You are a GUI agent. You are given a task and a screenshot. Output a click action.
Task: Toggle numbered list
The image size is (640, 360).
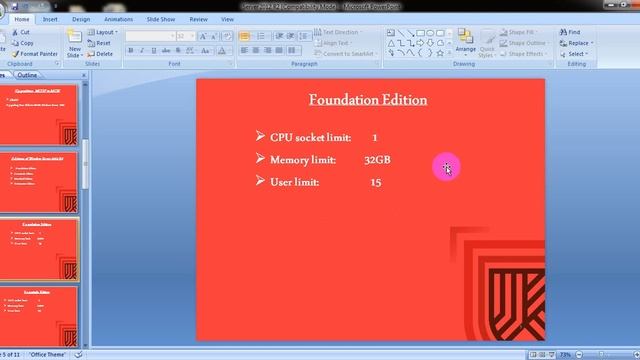tap(261, 36)
